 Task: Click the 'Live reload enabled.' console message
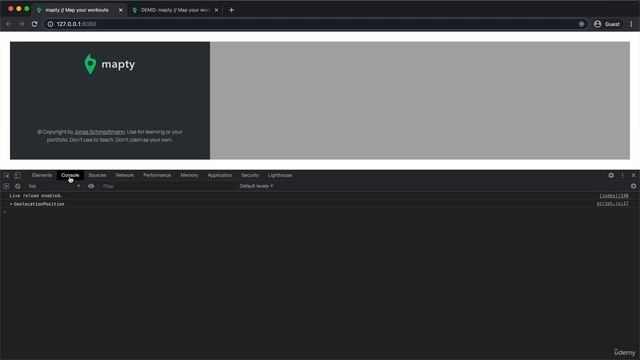click(36, 196)
